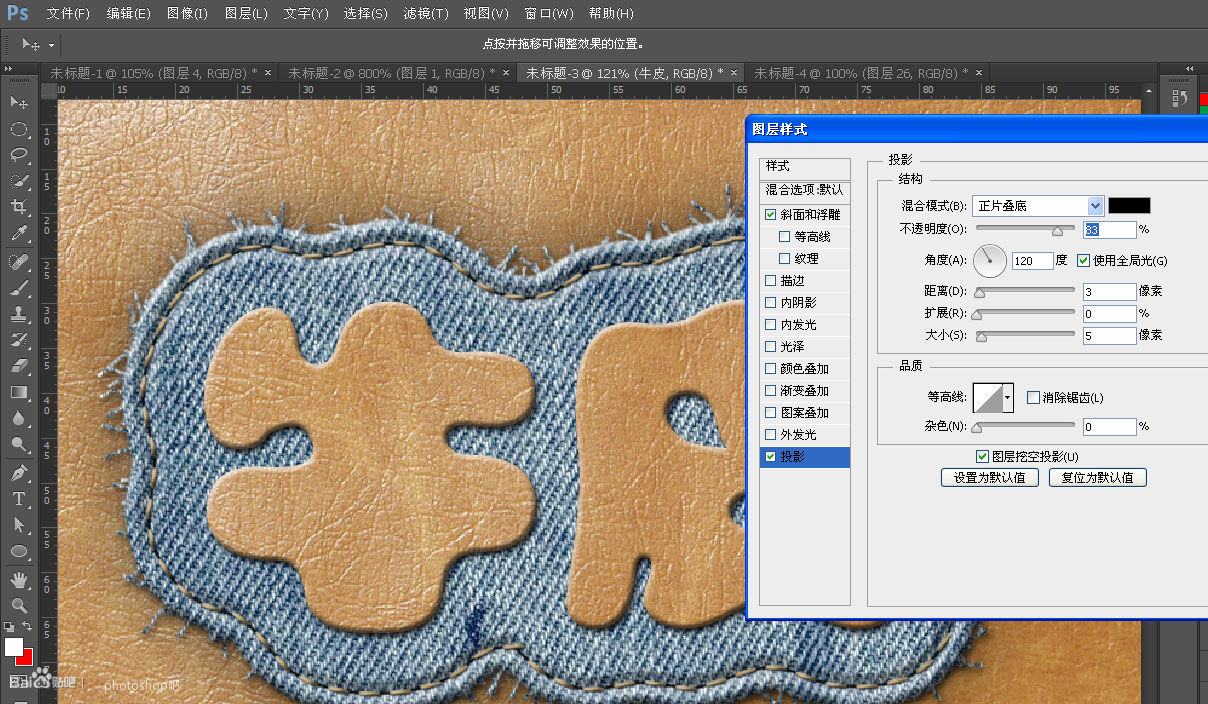
Task: Select the Move tool
Action: pos(19,102)
